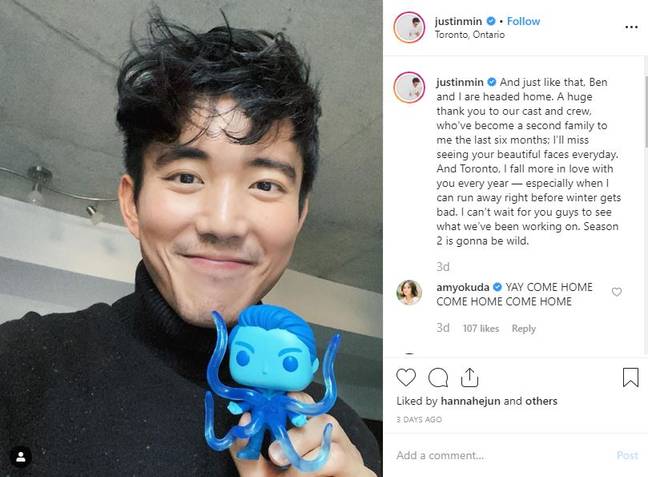Focus the Add a comment field
This screenshot has width=648, height=477.
(502, 456)
